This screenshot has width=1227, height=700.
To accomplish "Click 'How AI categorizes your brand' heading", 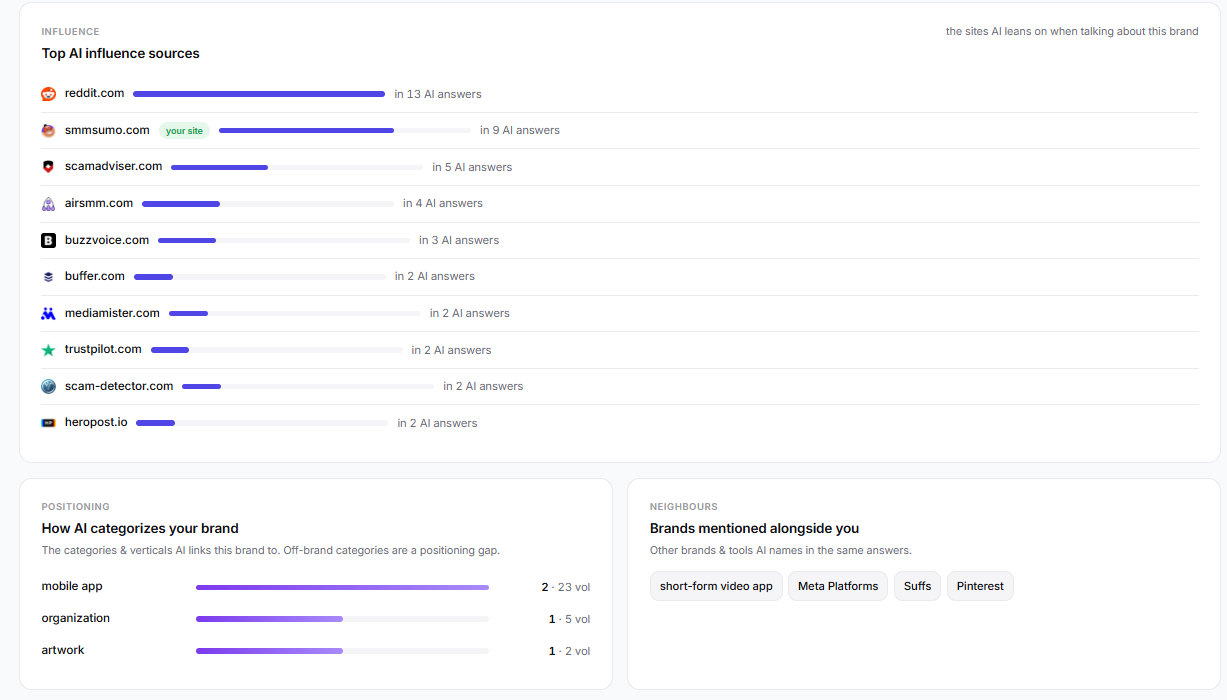I will (x=140, y=528).
